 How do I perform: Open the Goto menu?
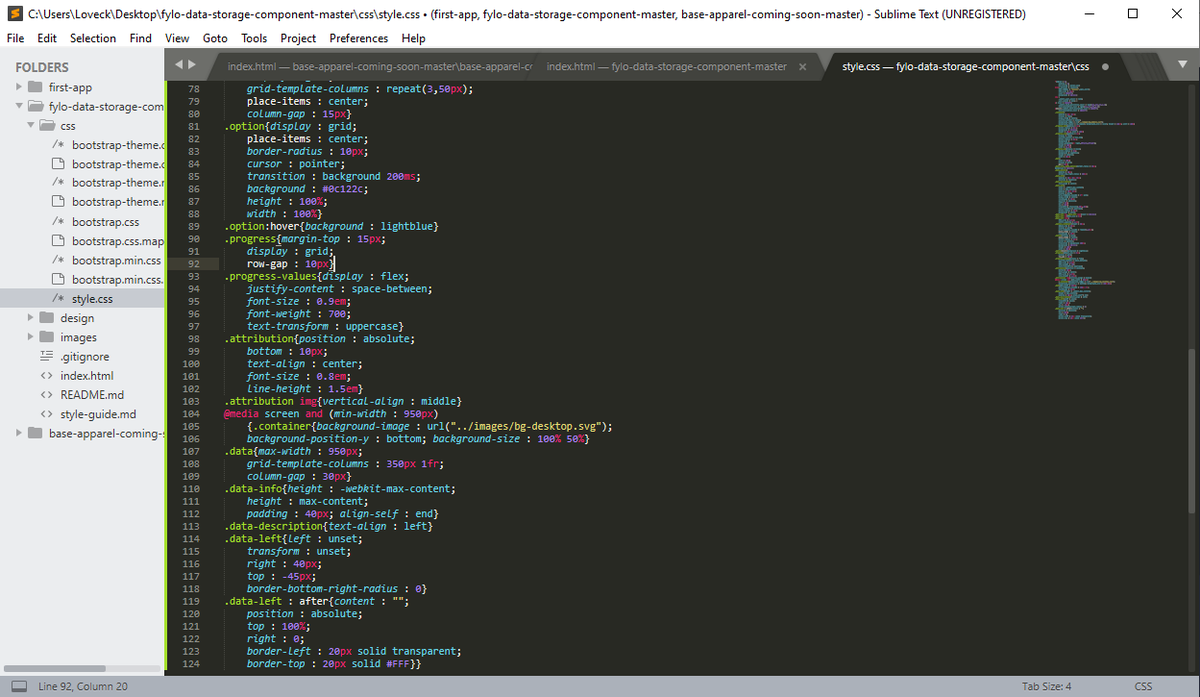pos(215,38)
